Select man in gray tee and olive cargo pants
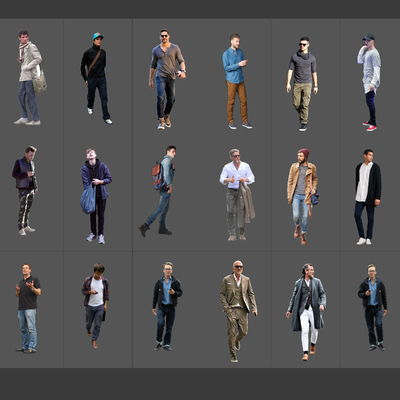The image size is (400, 400). (x=302, y=84)
